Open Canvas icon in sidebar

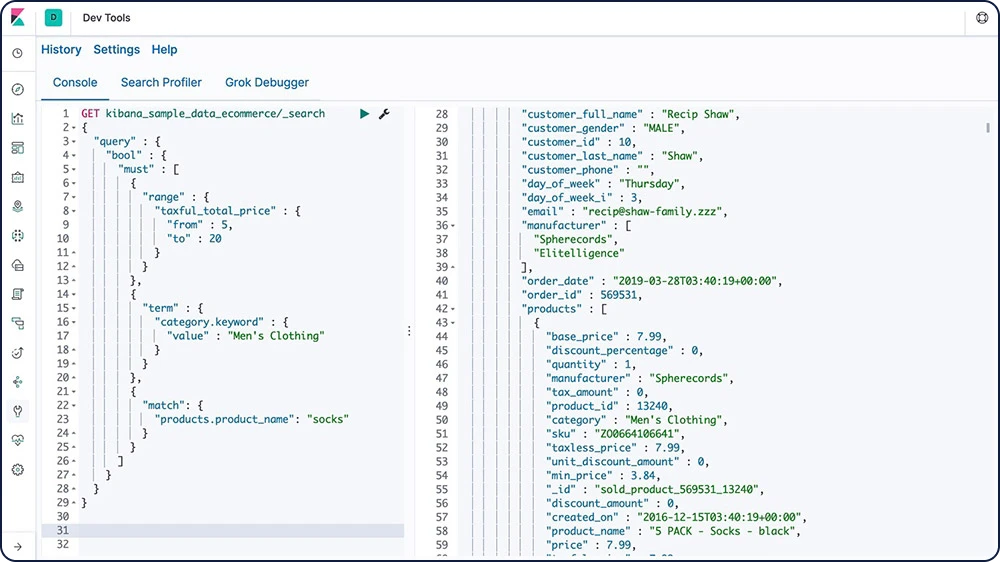pyautogui.click(x=18, y=177)
